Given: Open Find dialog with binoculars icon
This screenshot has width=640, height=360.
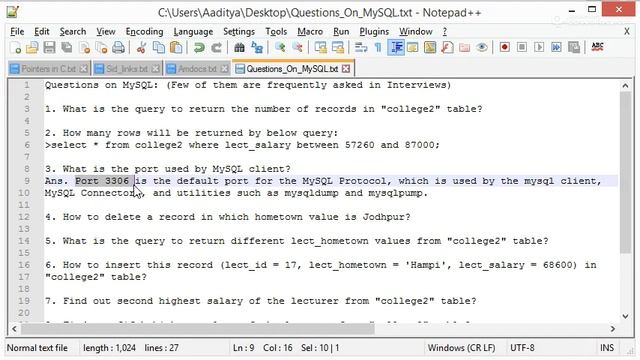Looking at the screenshot, I should tap(239, 48).
